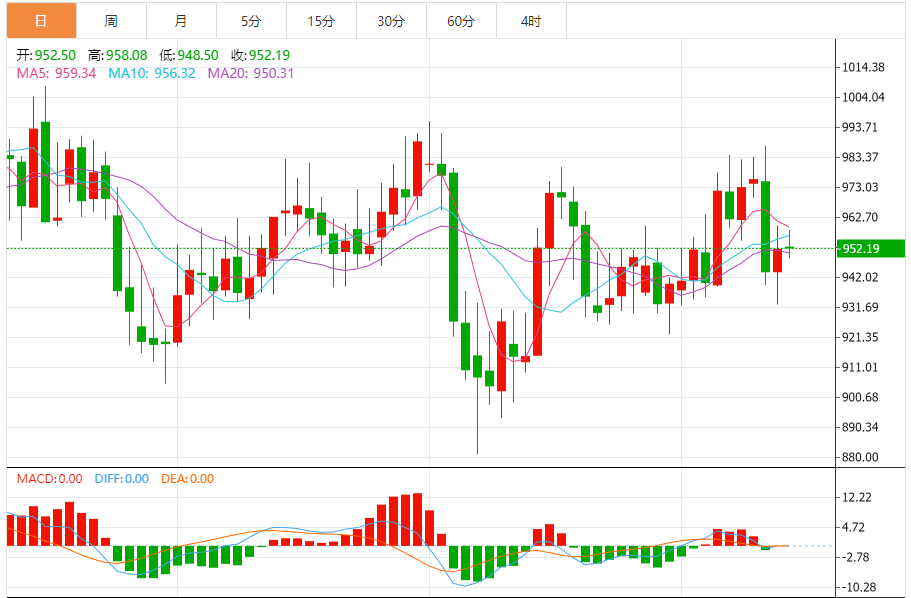Click the 高:958.08 high price value
This screenshot has height=598, width=911.
118,55
